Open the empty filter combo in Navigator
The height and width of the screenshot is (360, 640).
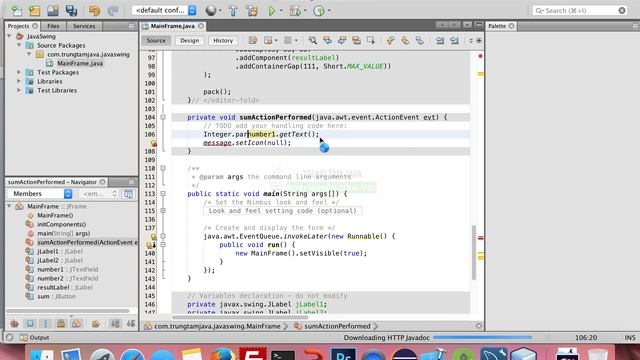pos(98,193)
